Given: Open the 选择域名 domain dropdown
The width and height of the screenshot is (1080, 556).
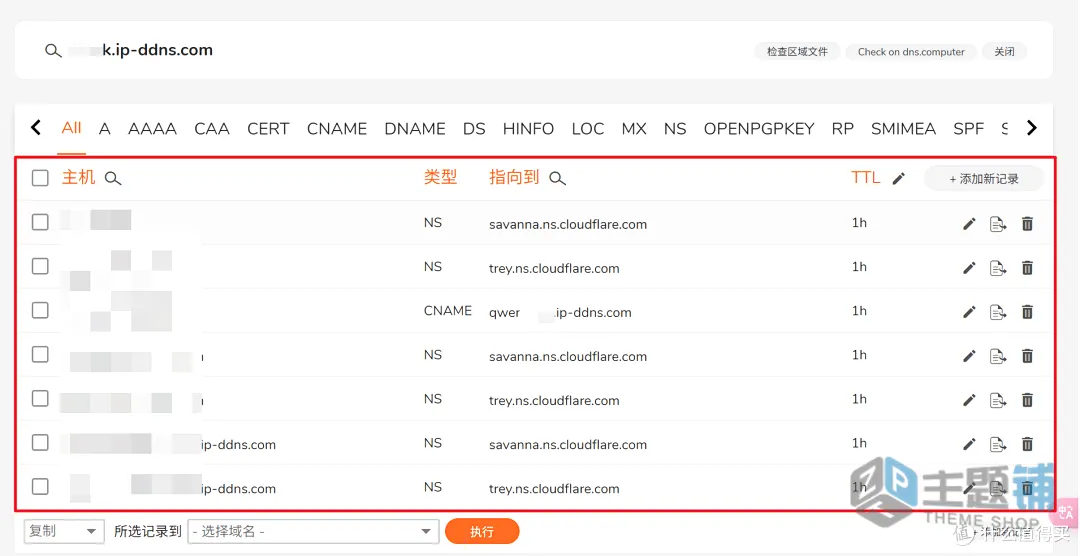Looking at the screenshot, I should click(313, 531).
